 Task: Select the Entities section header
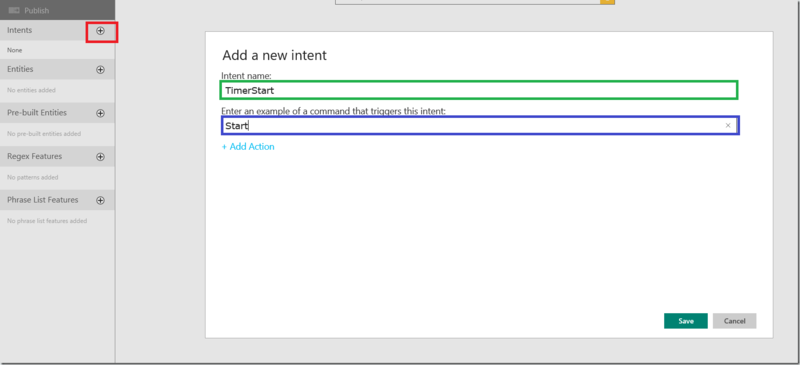point(57,69)
